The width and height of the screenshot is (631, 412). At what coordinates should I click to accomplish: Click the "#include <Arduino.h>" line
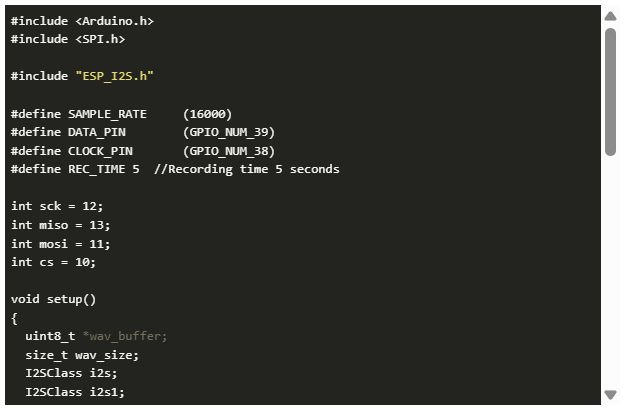[82, 21]
